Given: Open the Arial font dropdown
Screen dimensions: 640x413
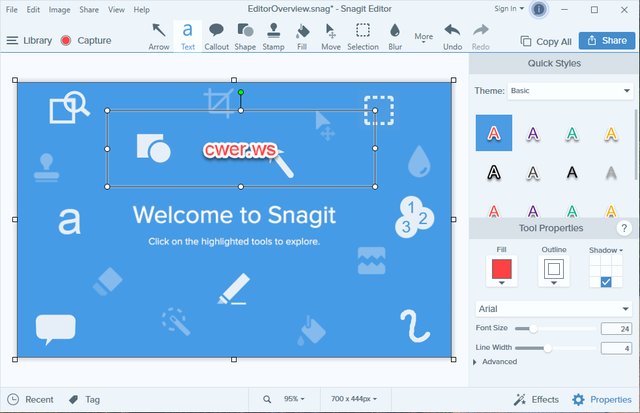Looking at the screenshot, I should (x=553, y=309).
